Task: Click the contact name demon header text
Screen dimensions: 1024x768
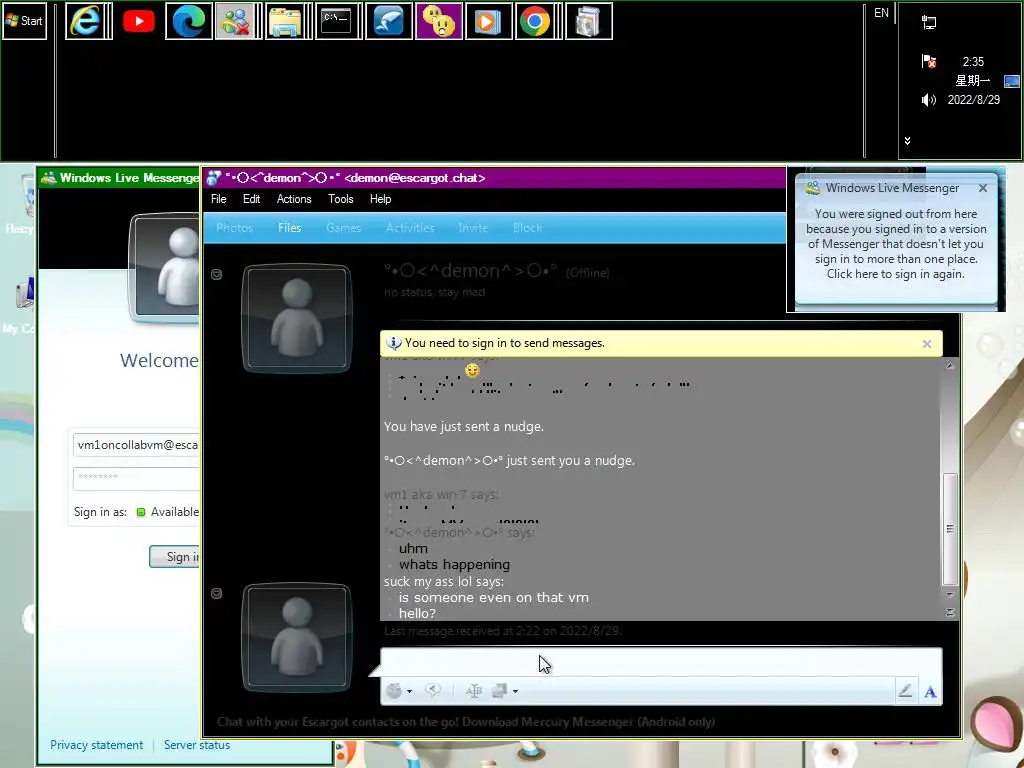Action: point(470,271)
